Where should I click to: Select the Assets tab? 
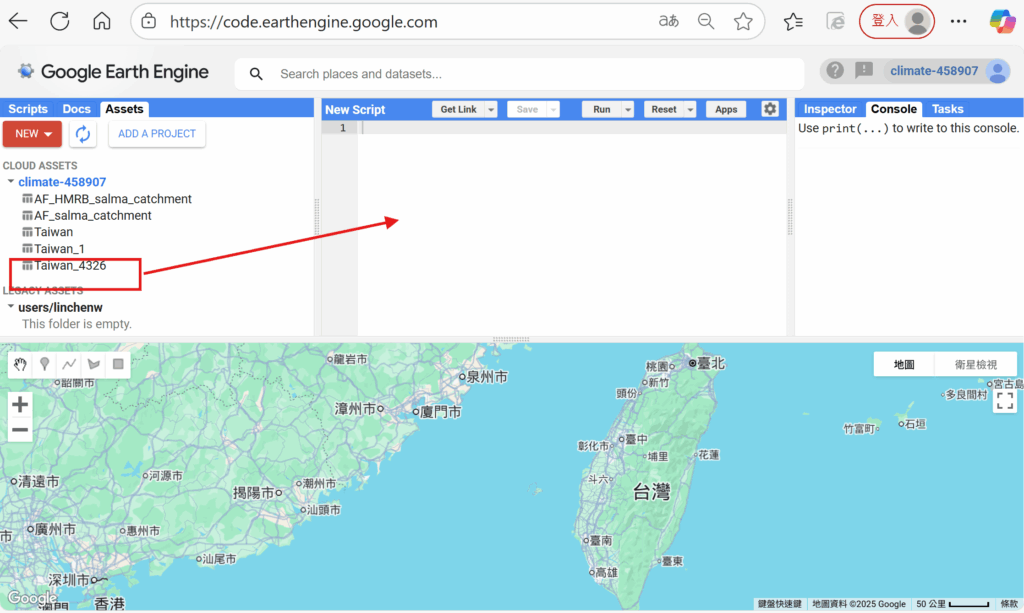click(124, 109)
